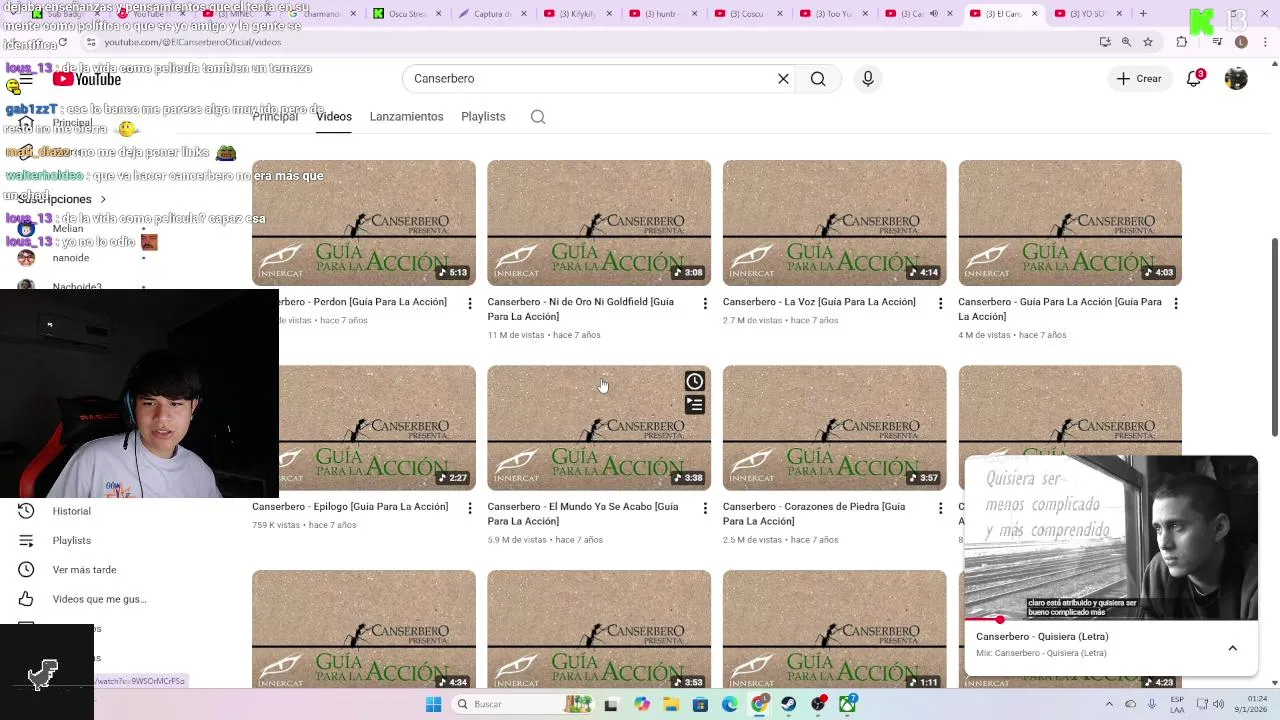
Task: Expand the Suscripciones section
Action: point(62,199)
